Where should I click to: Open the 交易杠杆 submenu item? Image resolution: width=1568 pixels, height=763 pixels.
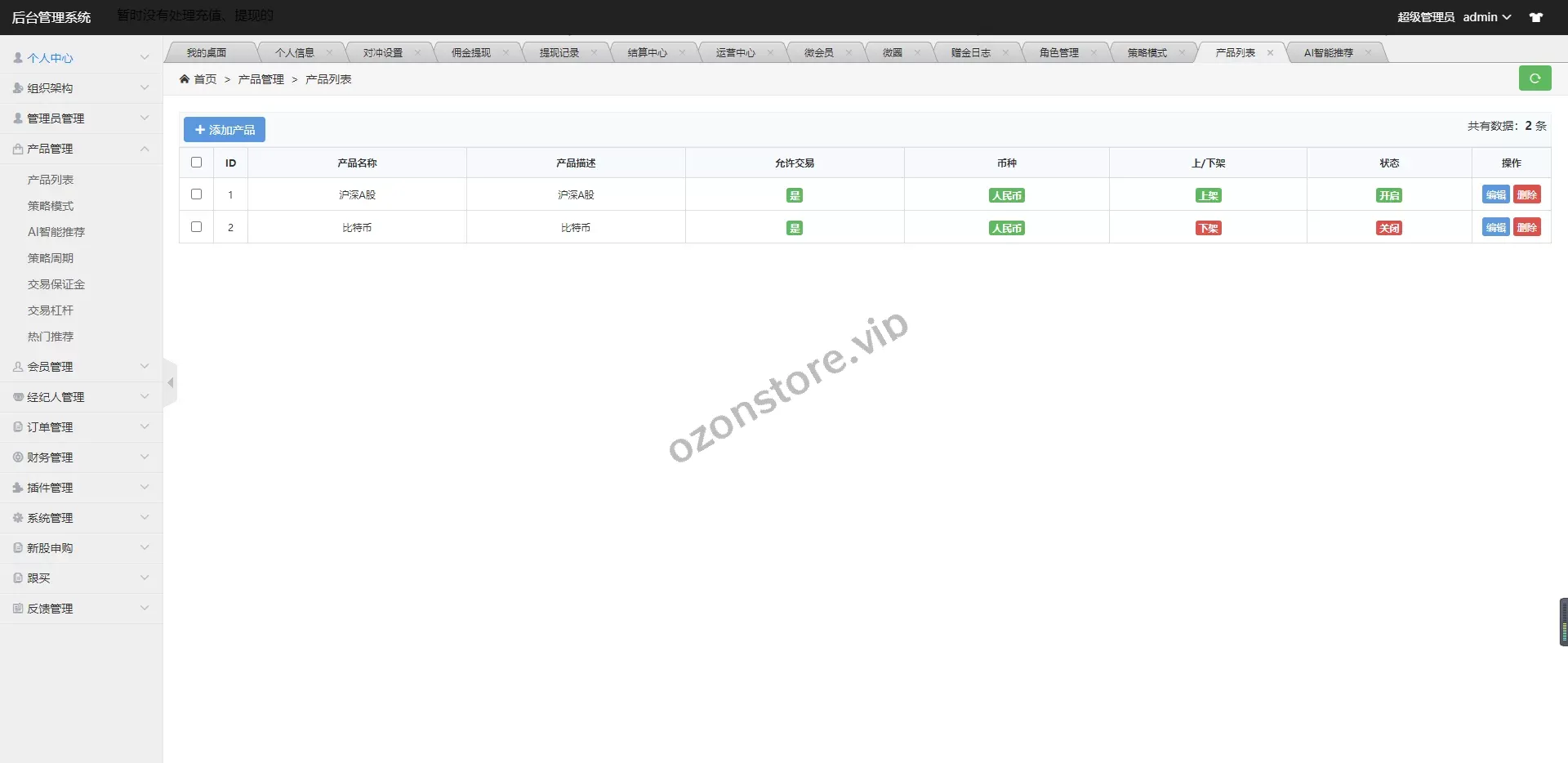coord(51,310)
